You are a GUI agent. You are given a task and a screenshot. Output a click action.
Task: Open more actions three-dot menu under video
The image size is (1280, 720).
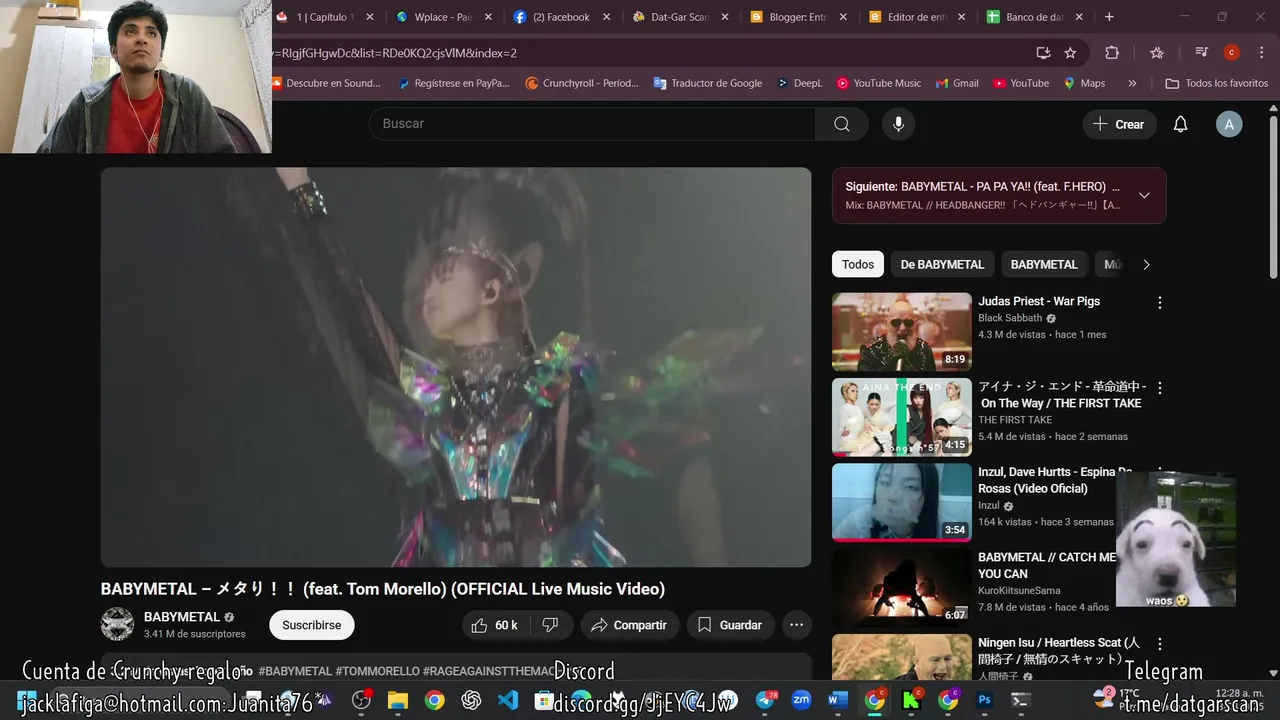pos(796,625)
